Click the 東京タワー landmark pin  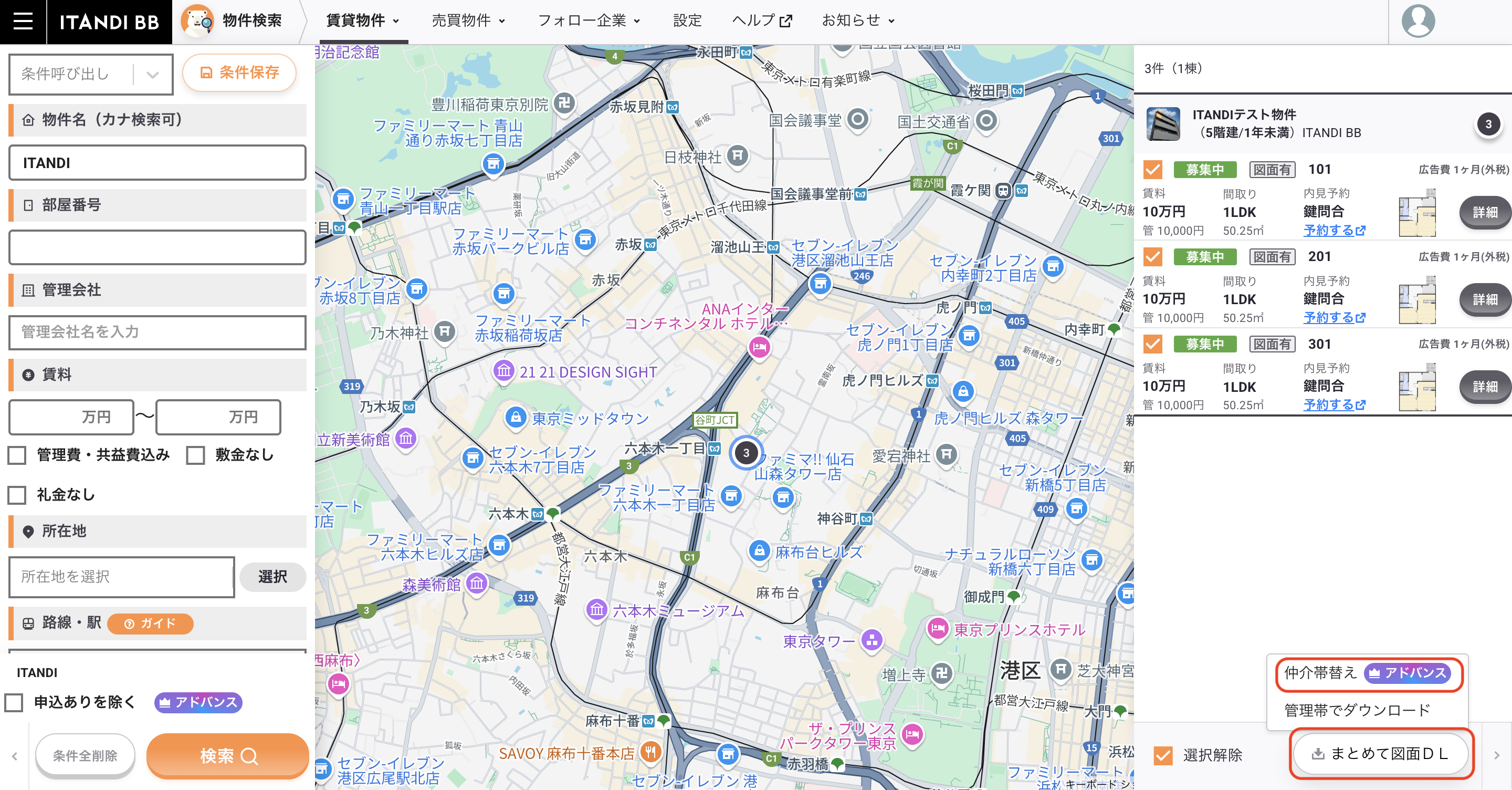coord(871,640)
